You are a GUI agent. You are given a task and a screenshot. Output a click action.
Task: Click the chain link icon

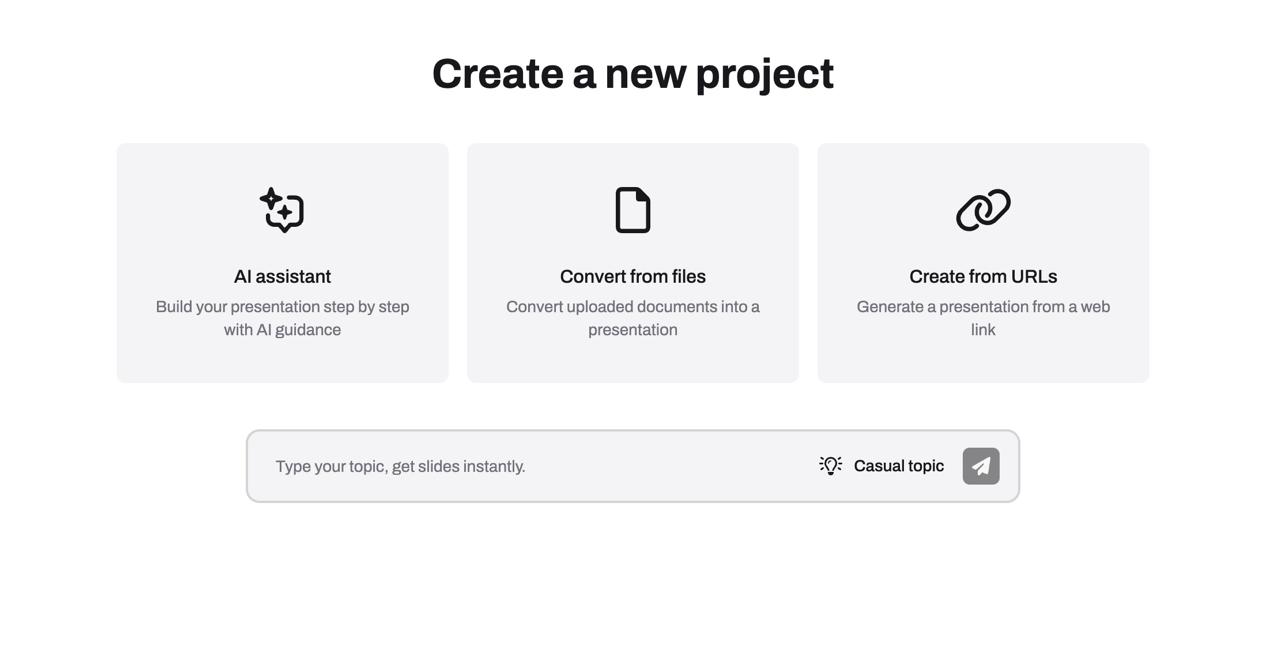[983, 210]
